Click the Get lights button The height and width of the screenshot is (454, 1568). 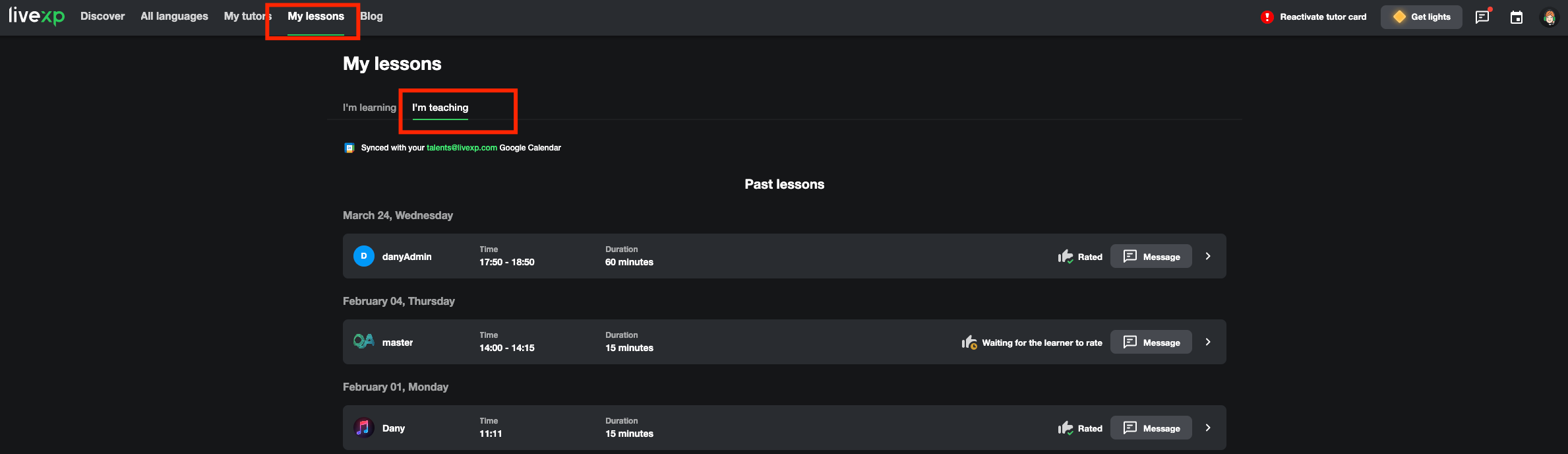(1422, 17)
